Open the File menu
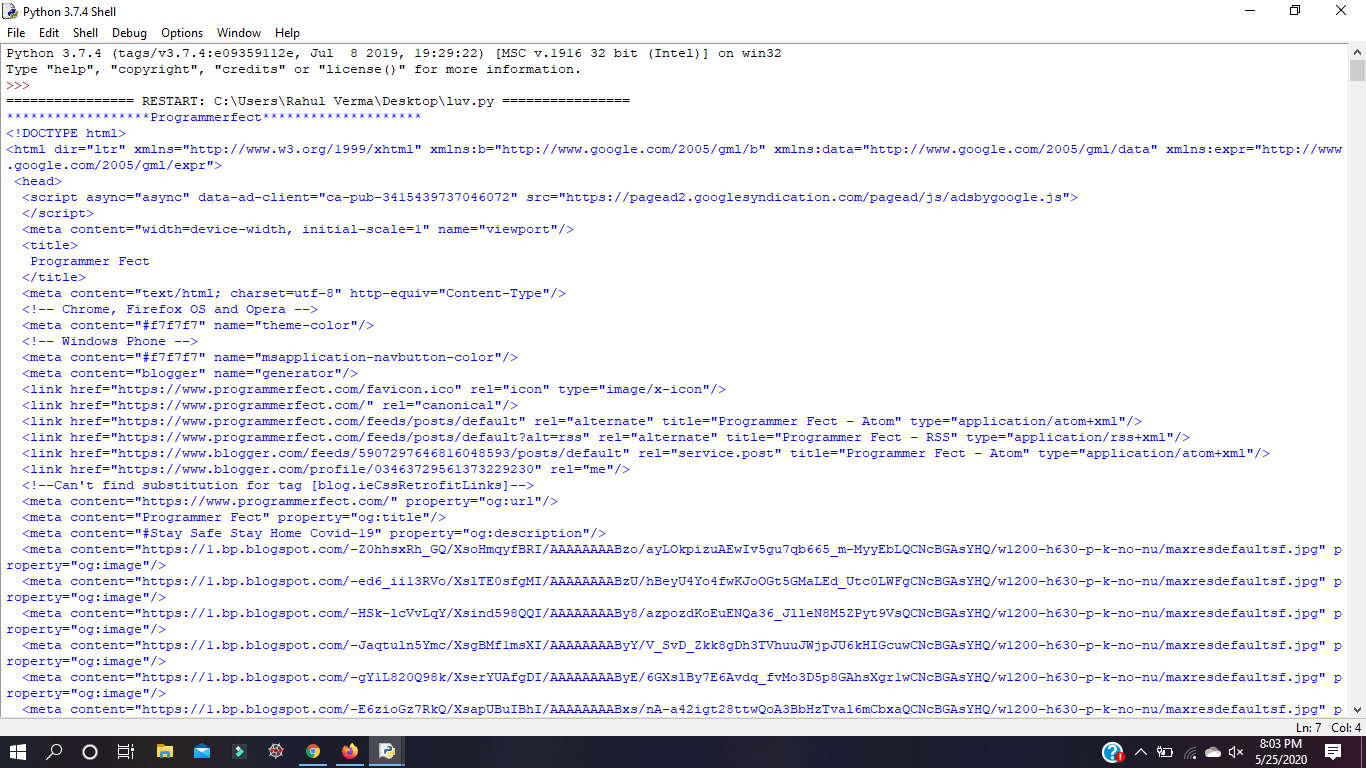The width and height of the screenshot is (1366, 768). click(16, 33)
